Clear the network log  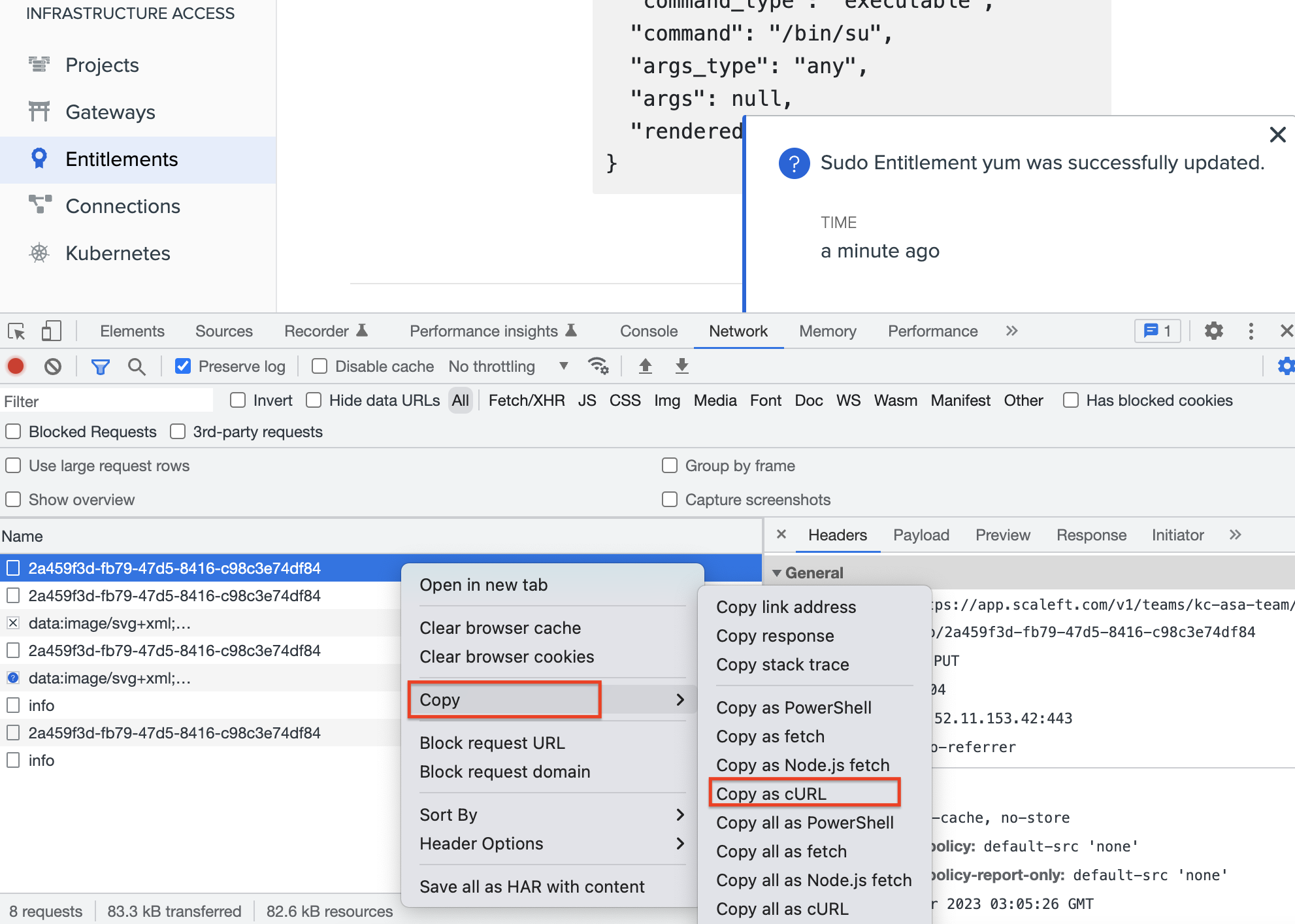[x=53, y=366]
